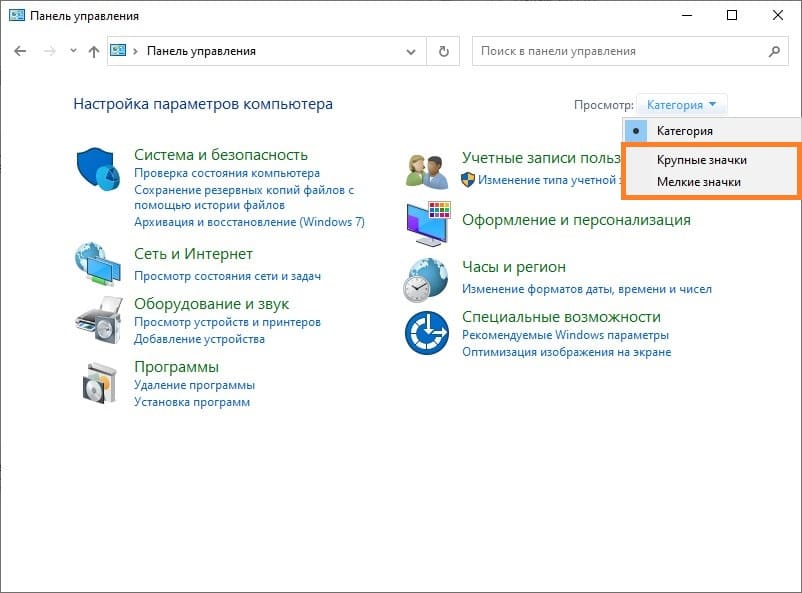Open Проверка состояния компьютера link
The width and height of the screenshot is (802, 593).
(227, 173)
